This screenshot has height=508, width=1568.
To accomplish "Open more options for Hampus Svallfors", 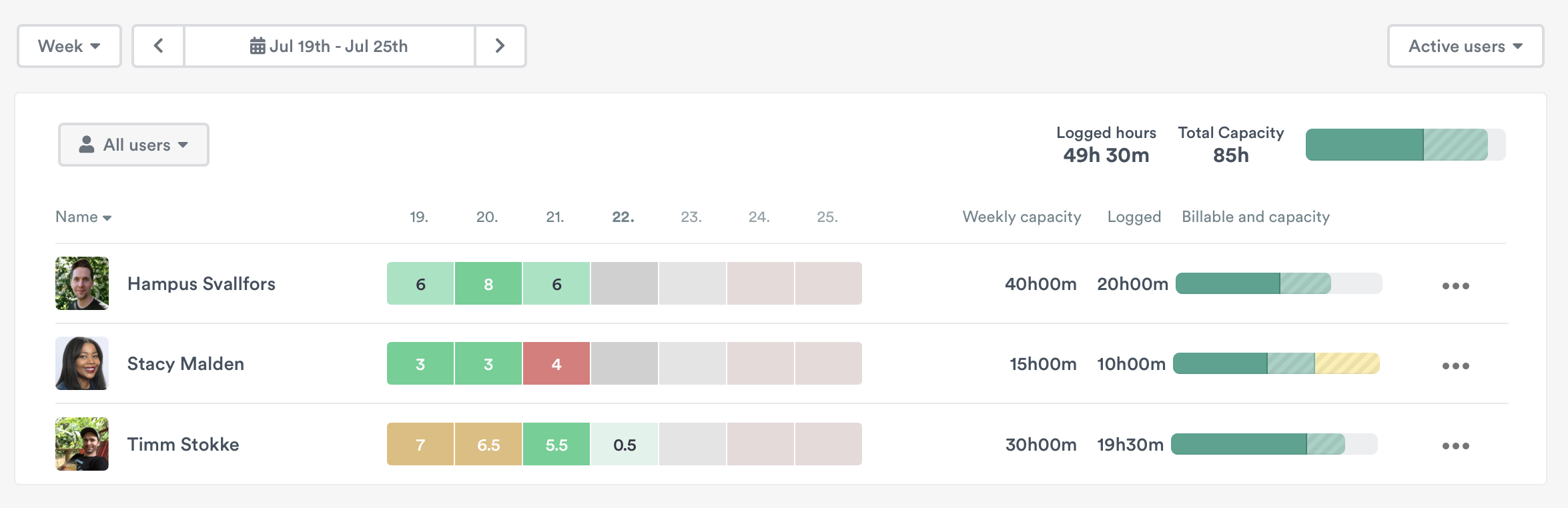I will click(1455, 285).
